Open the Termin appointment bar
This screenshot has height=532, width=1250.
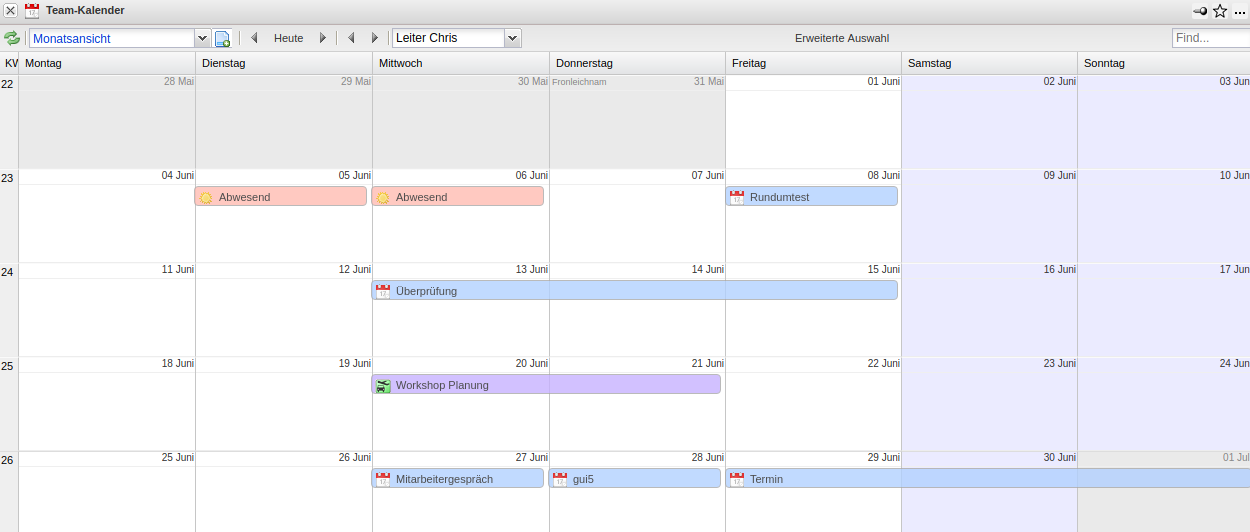tap(988, 479)
